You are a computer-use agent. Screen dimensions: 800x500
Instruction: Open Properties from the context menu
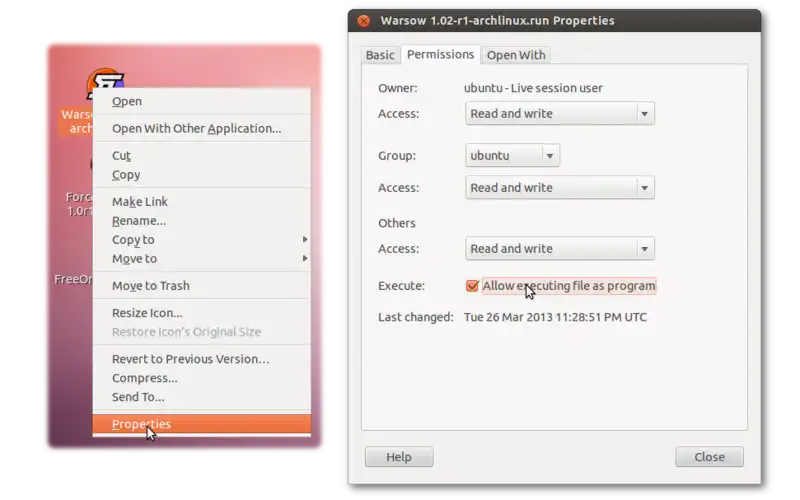pyautogui.click(x=202, y=424)
